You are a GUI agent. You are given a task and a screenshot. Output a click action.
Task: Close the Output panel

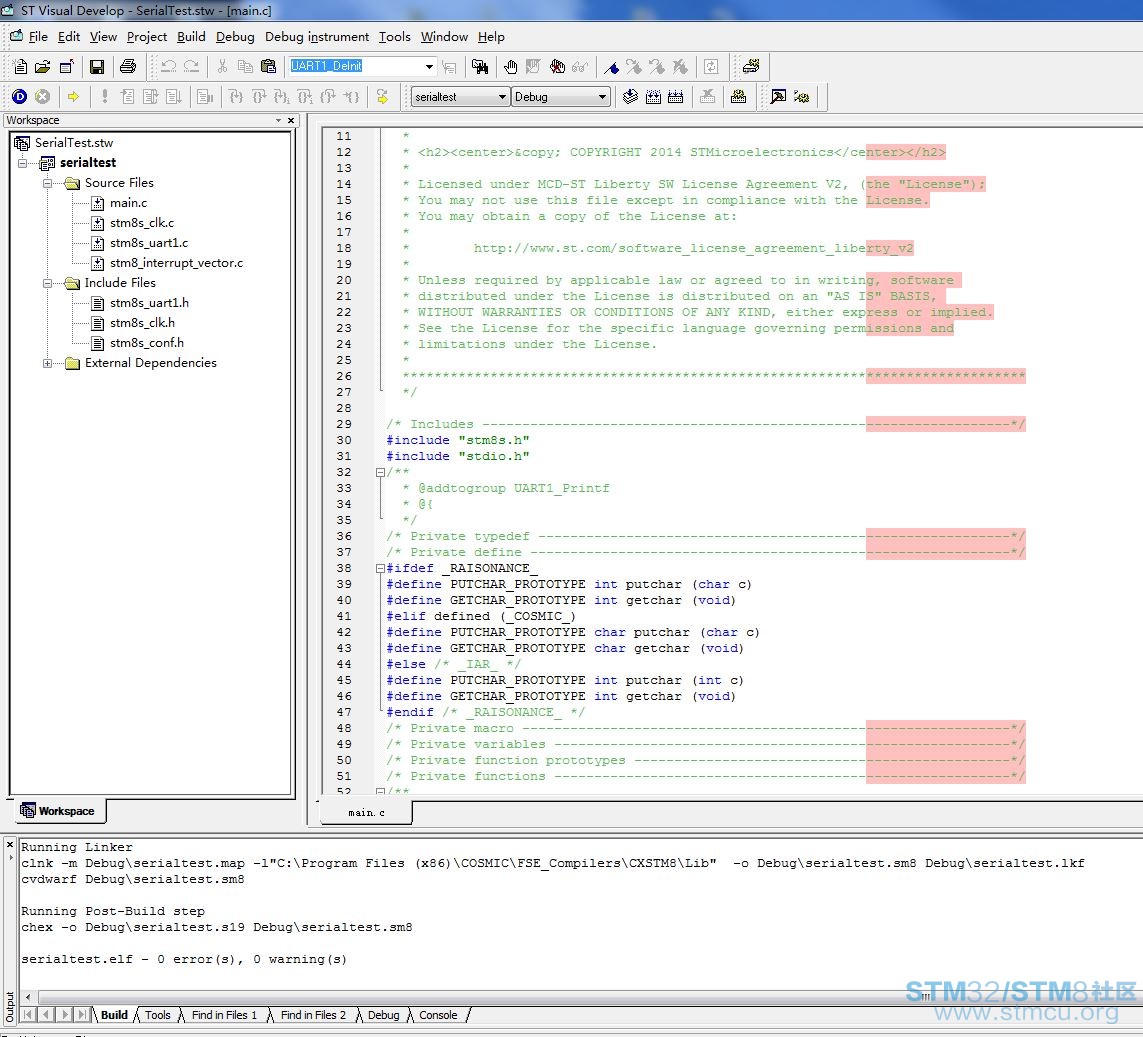(x=9, y=845)
